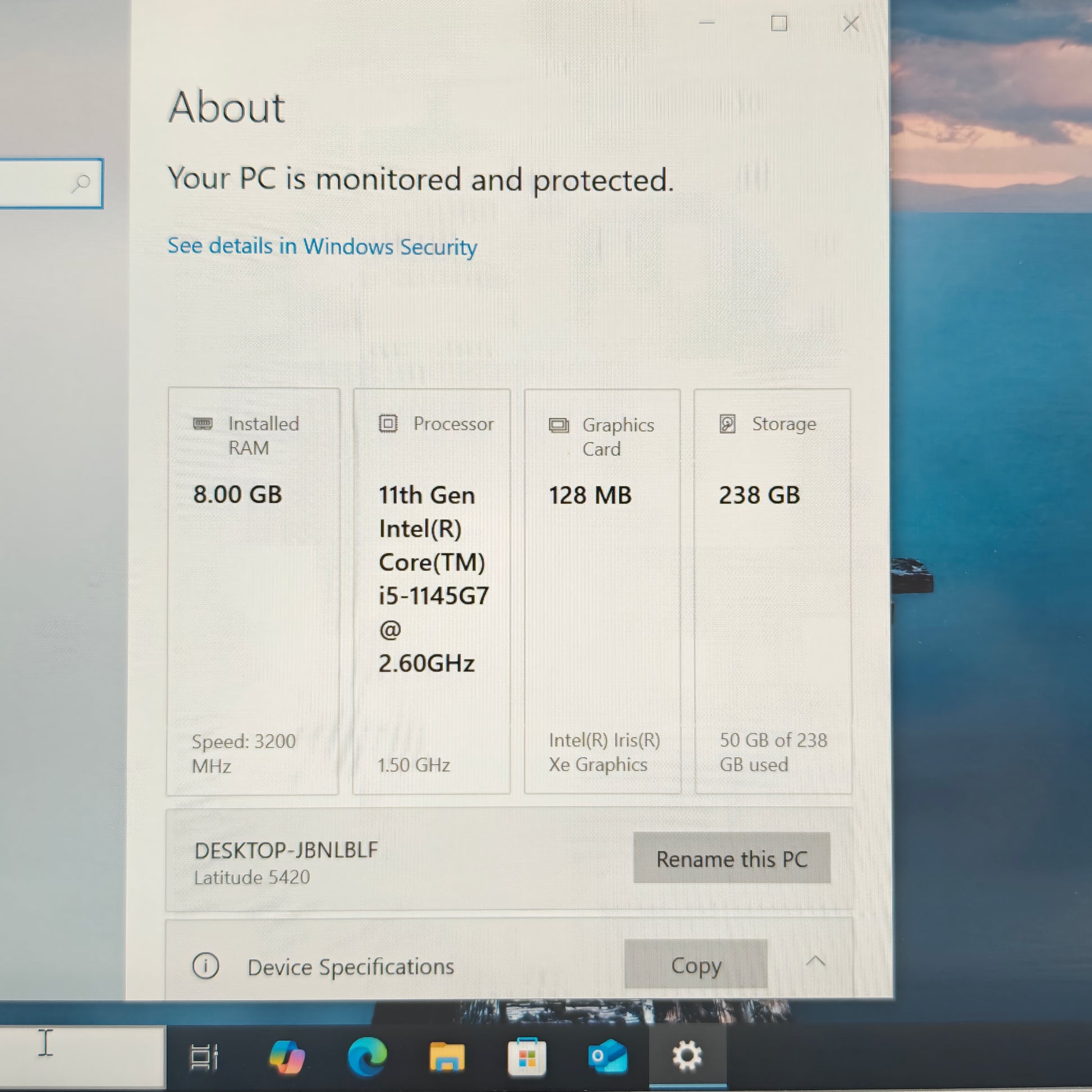
Task: Copy the device specifications
Action: 696,965
